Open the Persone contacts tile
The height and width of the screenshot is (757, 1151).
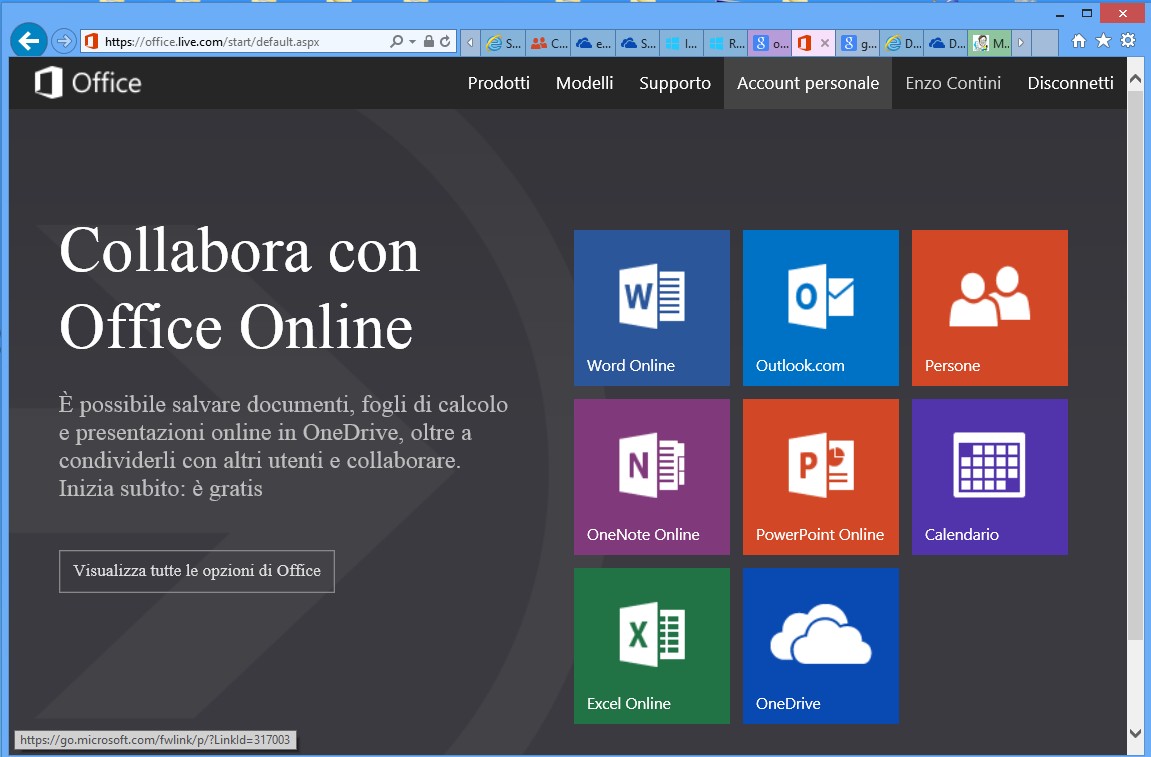989,307
